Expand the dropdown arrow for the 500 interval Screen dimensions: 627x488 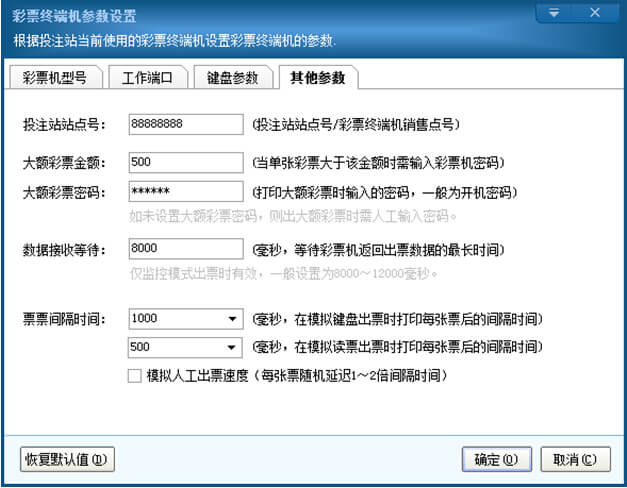232,348
